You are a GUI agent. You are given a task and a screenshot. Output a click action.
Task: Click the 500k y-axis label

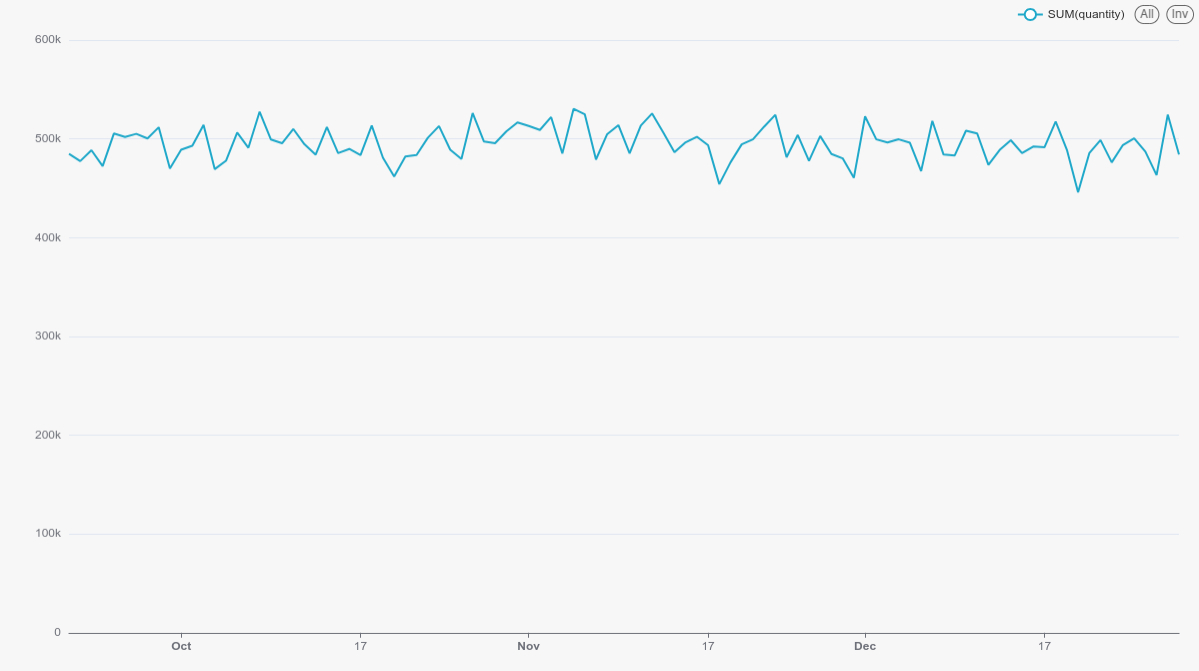(48, 139)
